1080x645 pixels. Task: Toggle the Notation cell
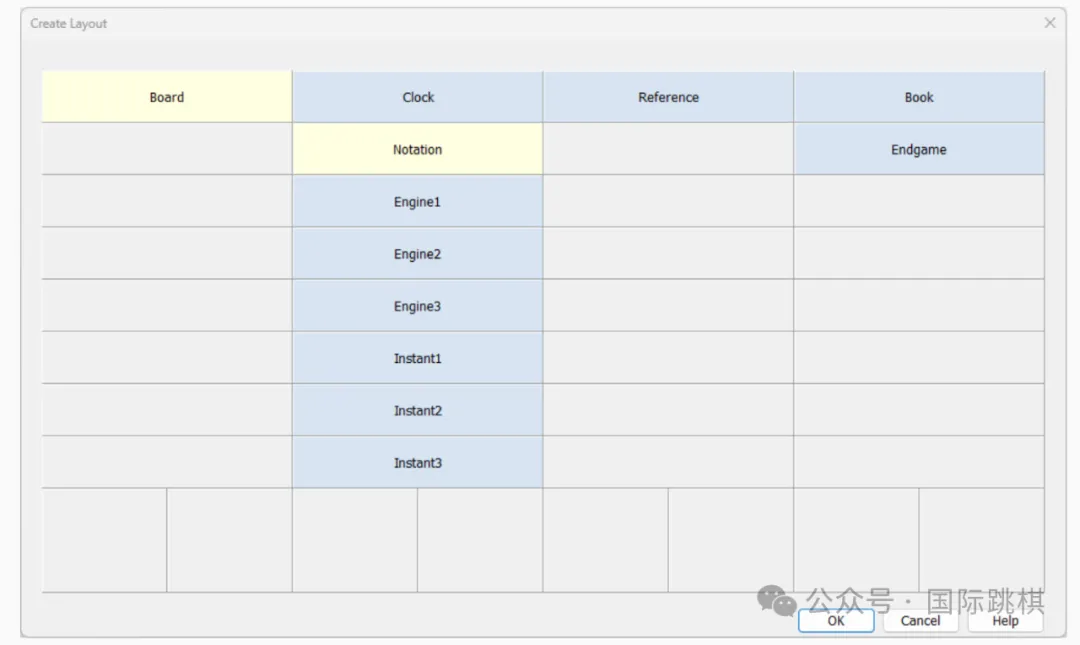(417, 150)
